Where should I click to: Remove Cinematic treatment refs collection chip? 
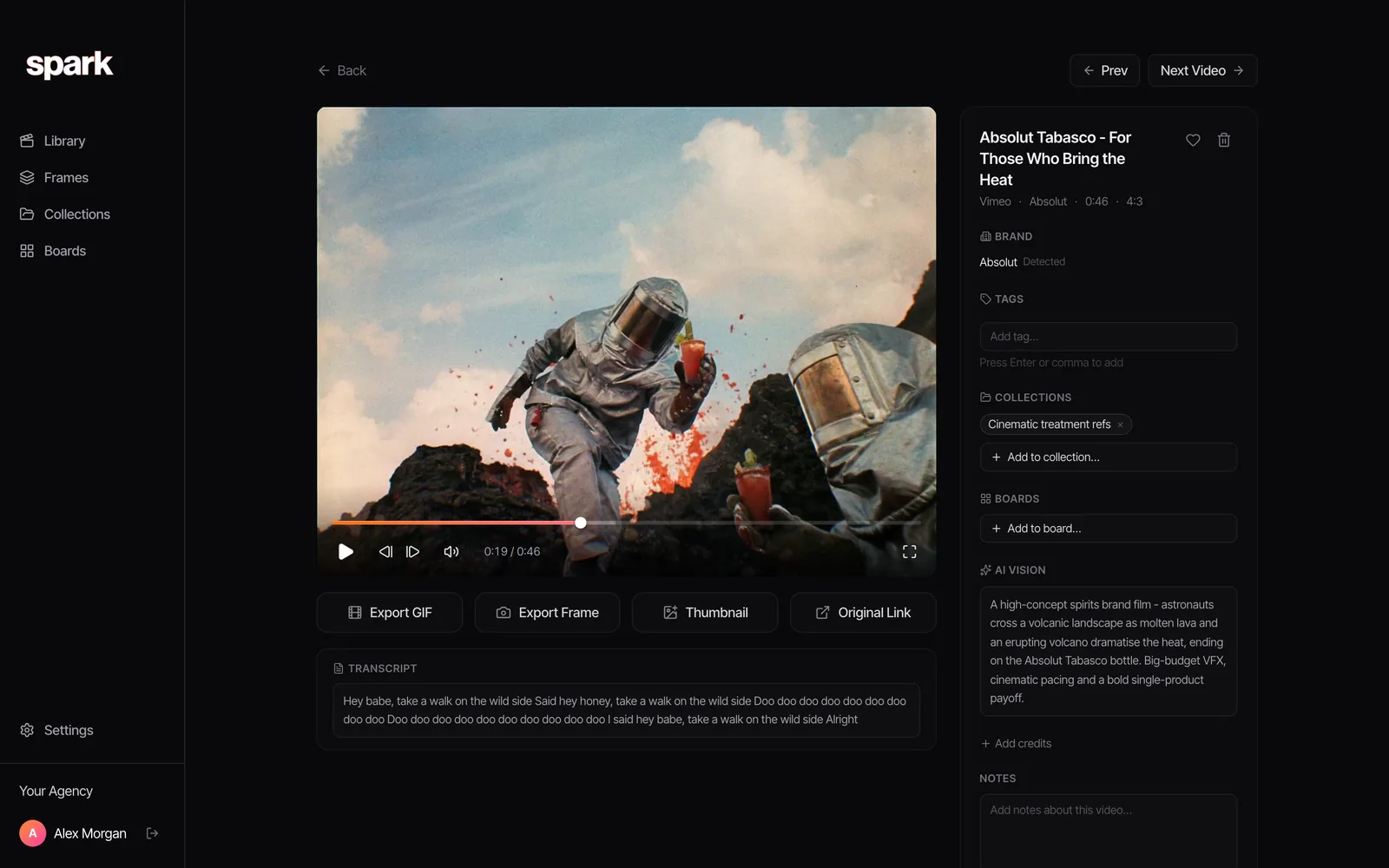pos(1120,424)
